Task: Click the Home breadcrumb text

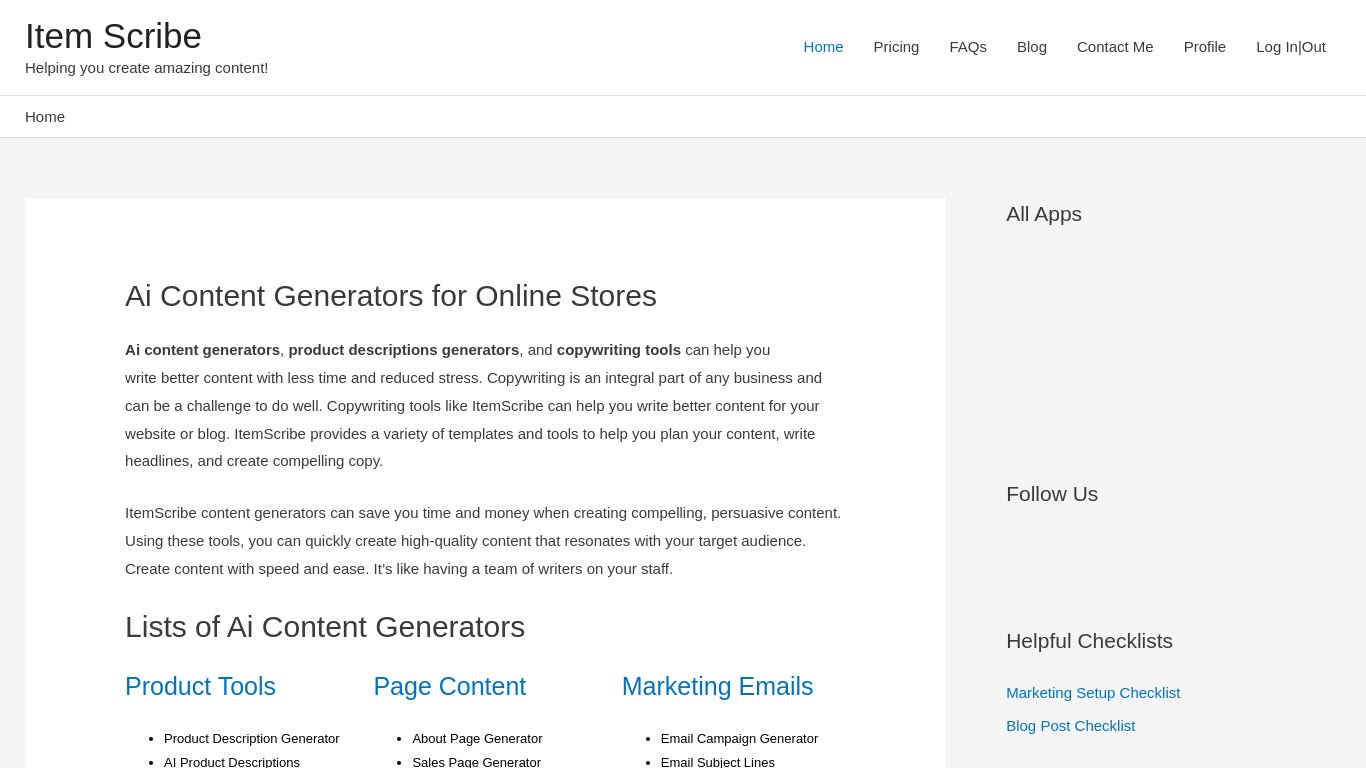Action: click(45, 117)
